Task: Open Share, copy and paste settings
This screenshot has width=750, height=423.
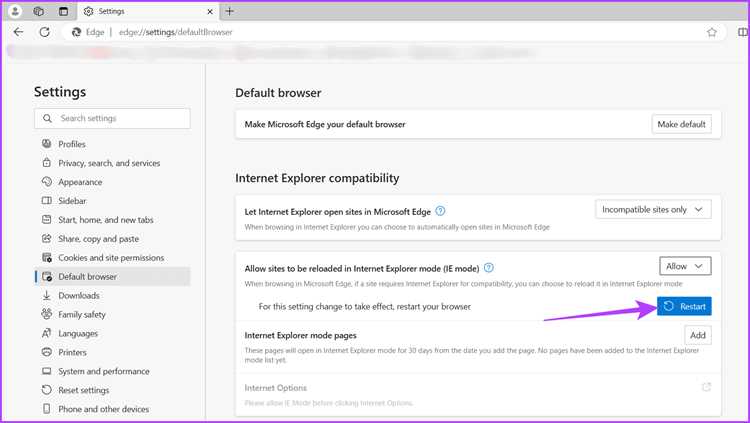Action: click(112, 239)
